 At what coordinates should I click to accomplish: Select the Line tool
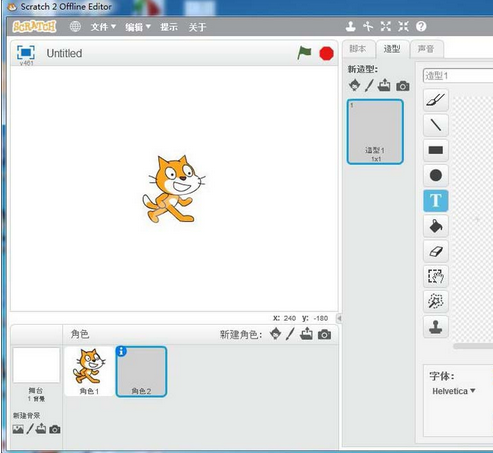[x=436, y=125]
